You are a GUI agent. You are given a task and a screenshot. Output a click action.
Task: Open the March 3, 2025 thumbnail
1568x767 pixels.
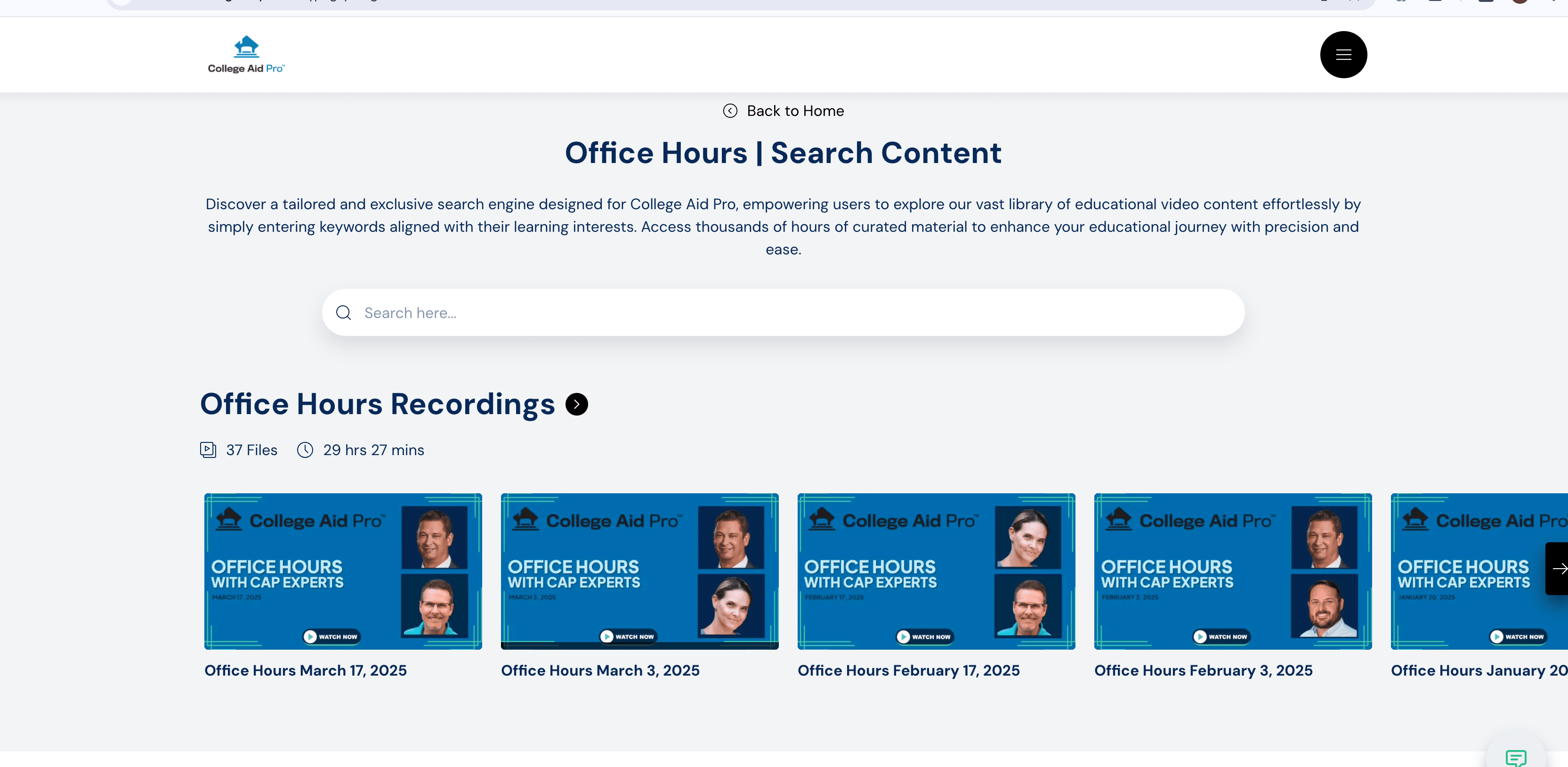[x=639, y=571]
